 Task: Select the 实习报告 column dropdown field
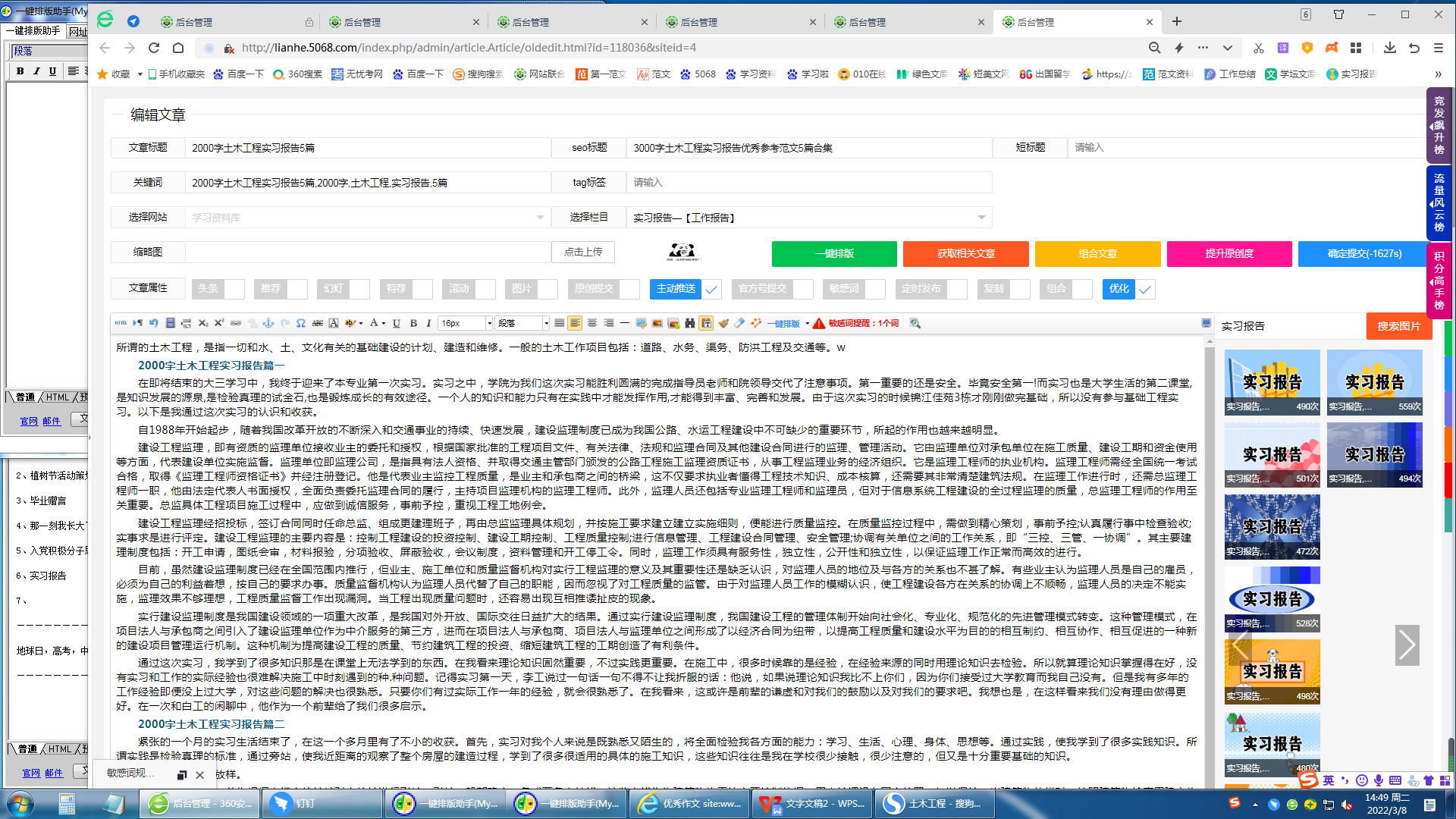[x=808, y=218]
